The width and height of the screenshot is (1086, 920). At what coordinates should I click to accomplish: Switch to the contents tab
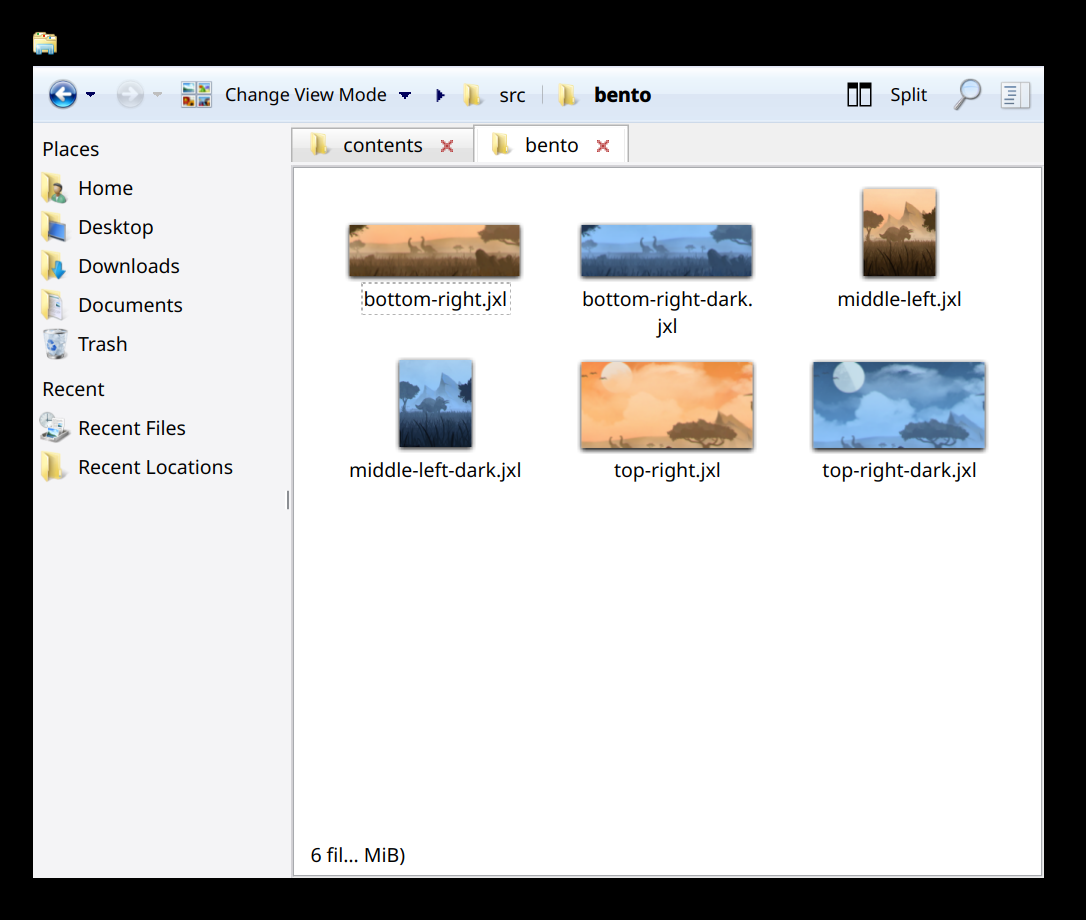(x=383, y=145)
